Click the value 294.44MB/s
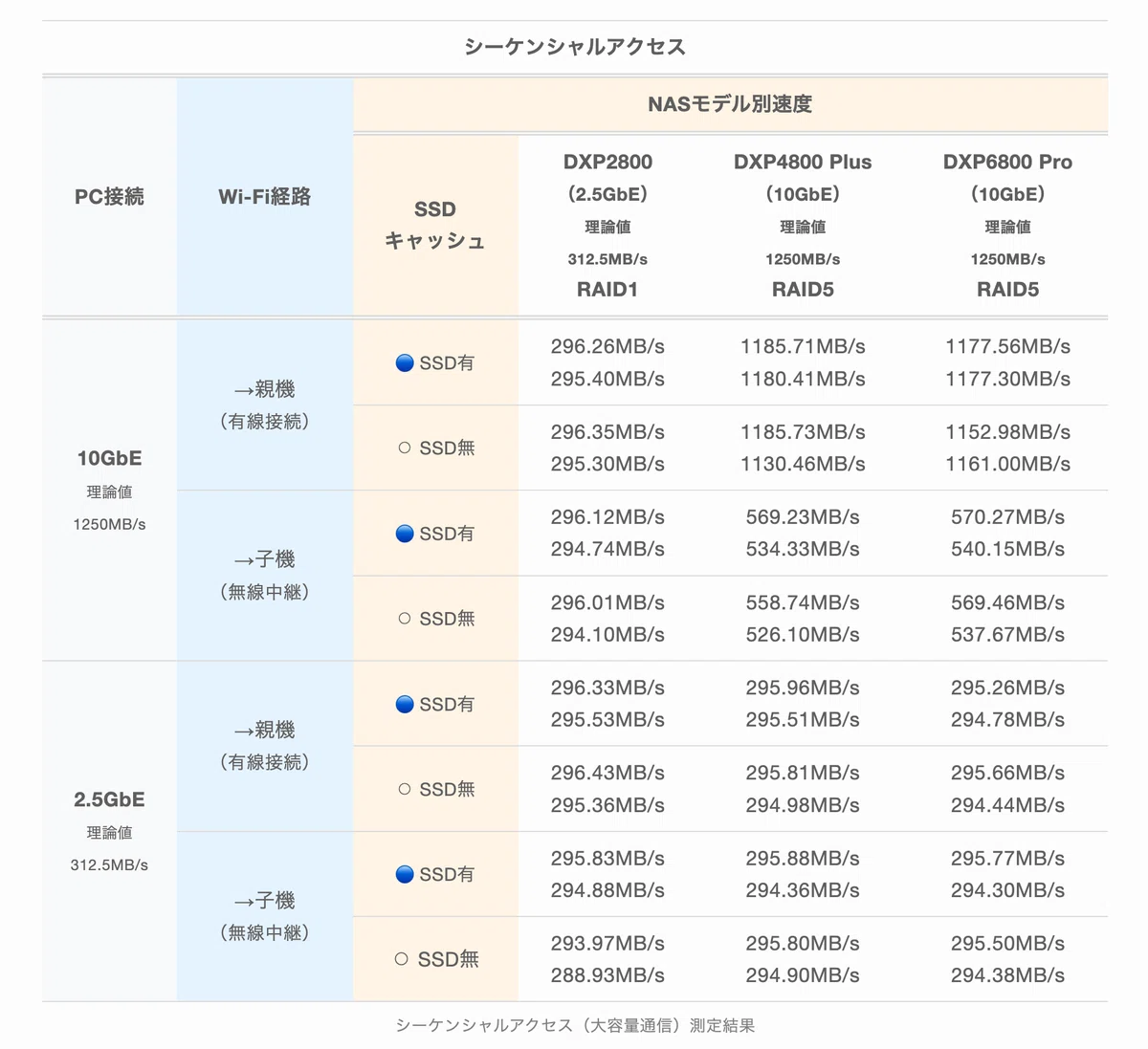The image size is (1148, 1049). coord(1007,805)
